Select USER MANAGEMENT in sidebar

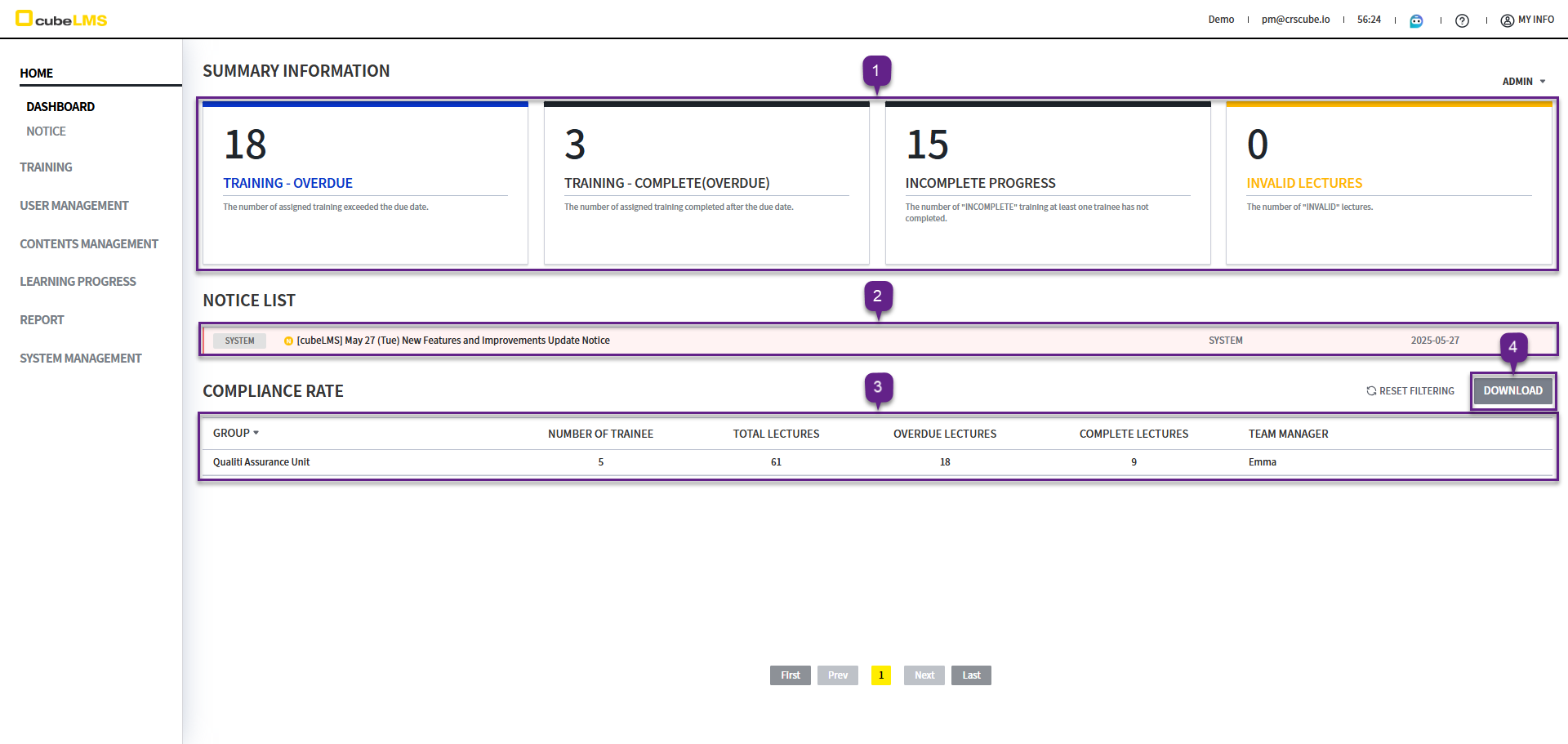(74, 206)
